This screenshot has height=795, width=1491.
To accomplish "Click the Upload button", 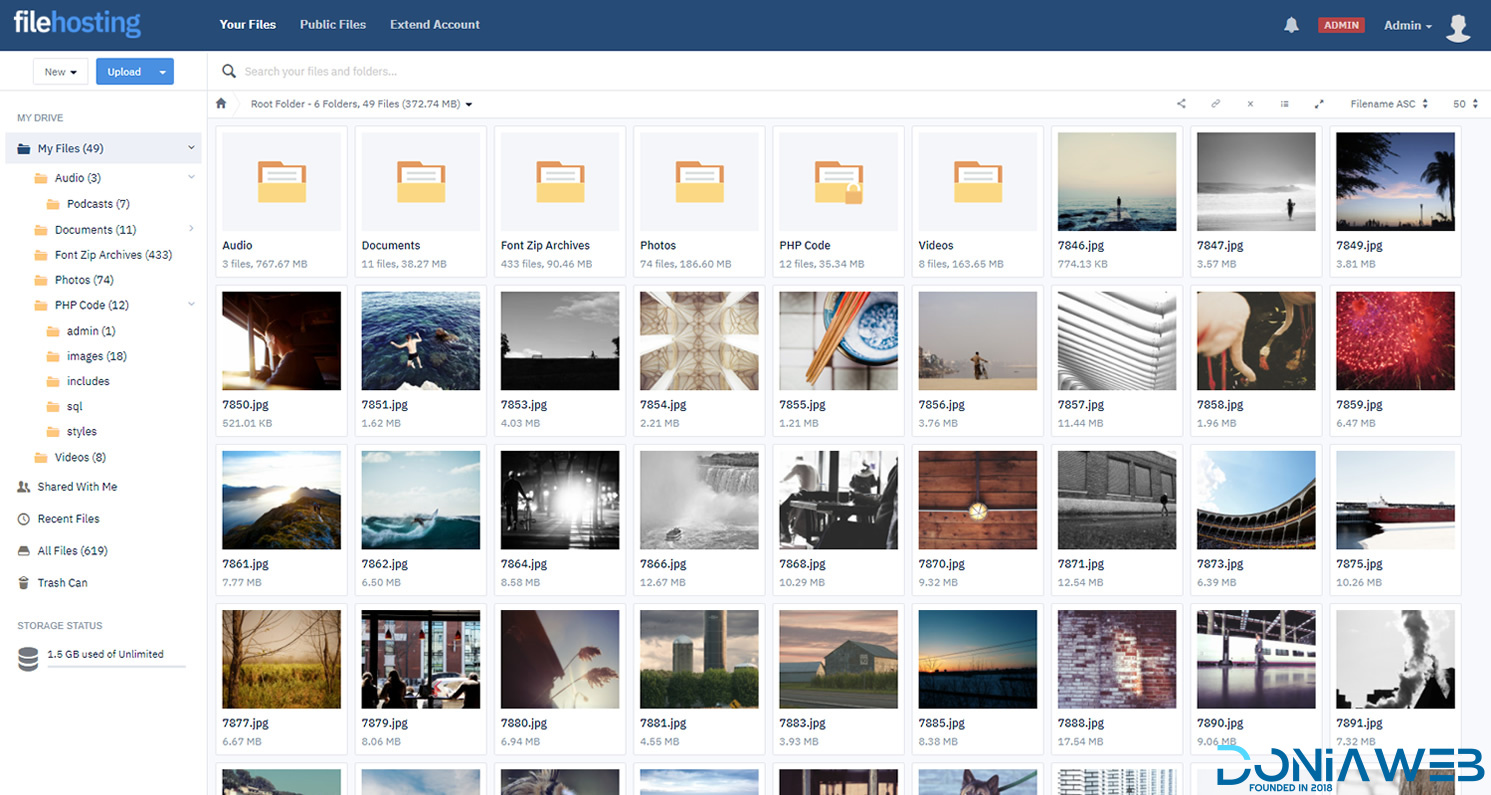I will tap(124, 72).
